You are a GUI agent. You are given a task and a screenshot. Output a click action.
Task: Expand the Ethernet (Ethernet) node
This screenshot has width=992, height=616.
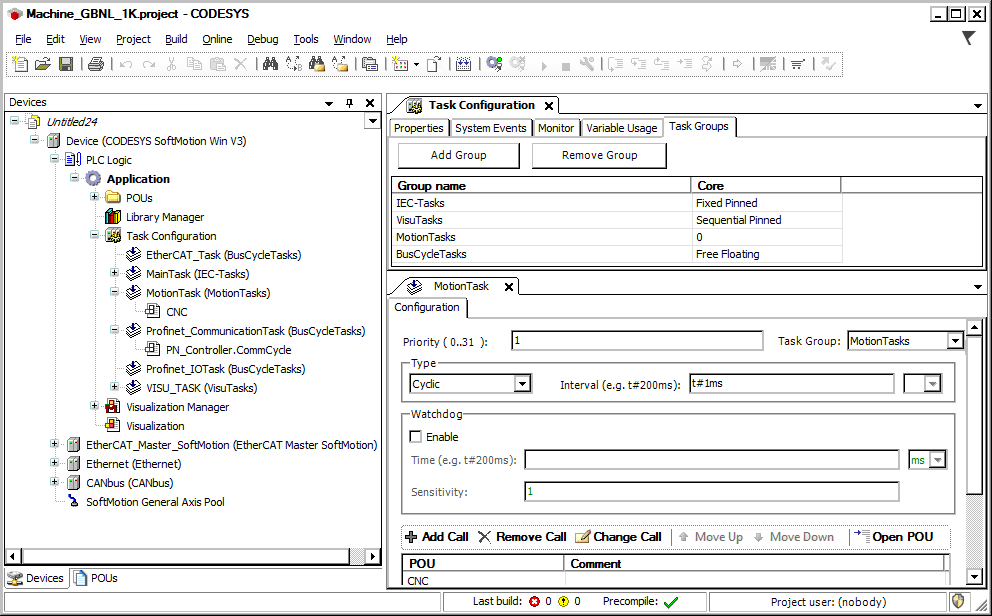tap(54, 463)
